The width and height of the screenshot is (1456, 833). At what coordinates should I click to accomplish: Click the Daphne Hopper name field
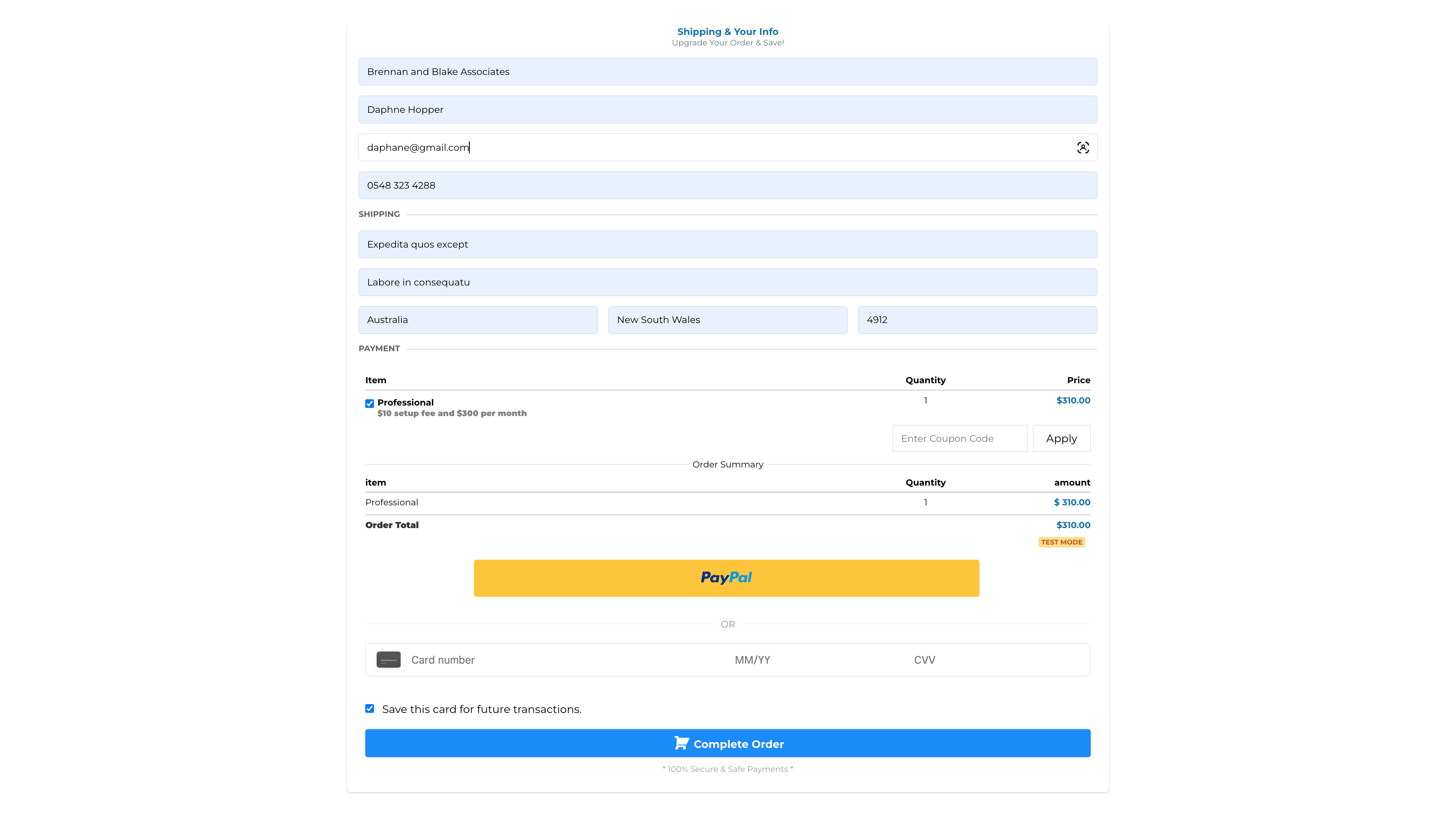[x=728, y=109]
